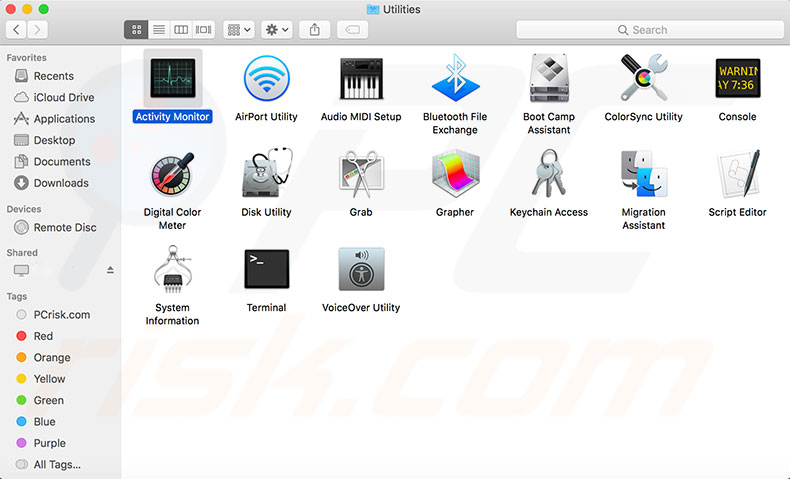Switch to icon view
The image size is (790, 479).
(x=136, y=30)
